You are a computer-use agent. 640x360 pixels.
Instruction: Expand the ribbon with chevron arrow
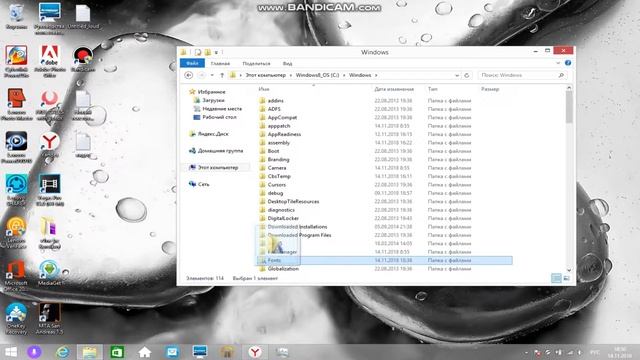(558, 63)
